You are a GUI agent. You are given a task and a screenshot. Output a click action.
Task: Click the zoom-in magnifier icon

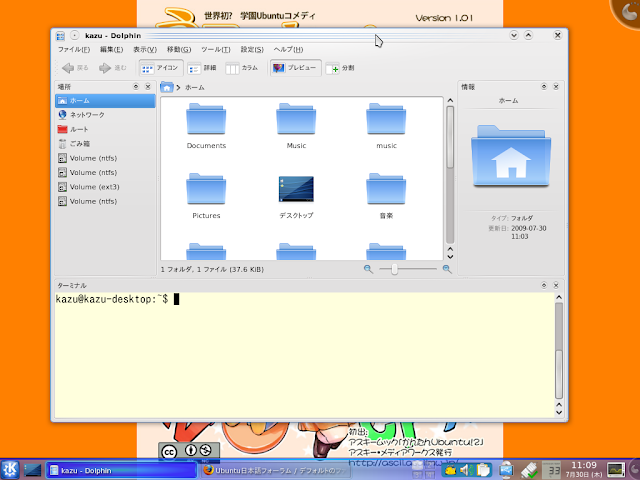tap(447, 269)
